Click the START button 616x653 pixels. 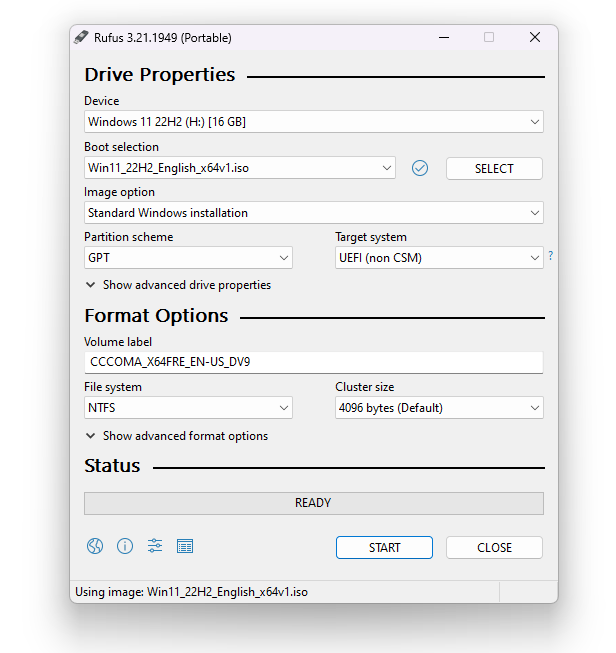coord(384,548)
